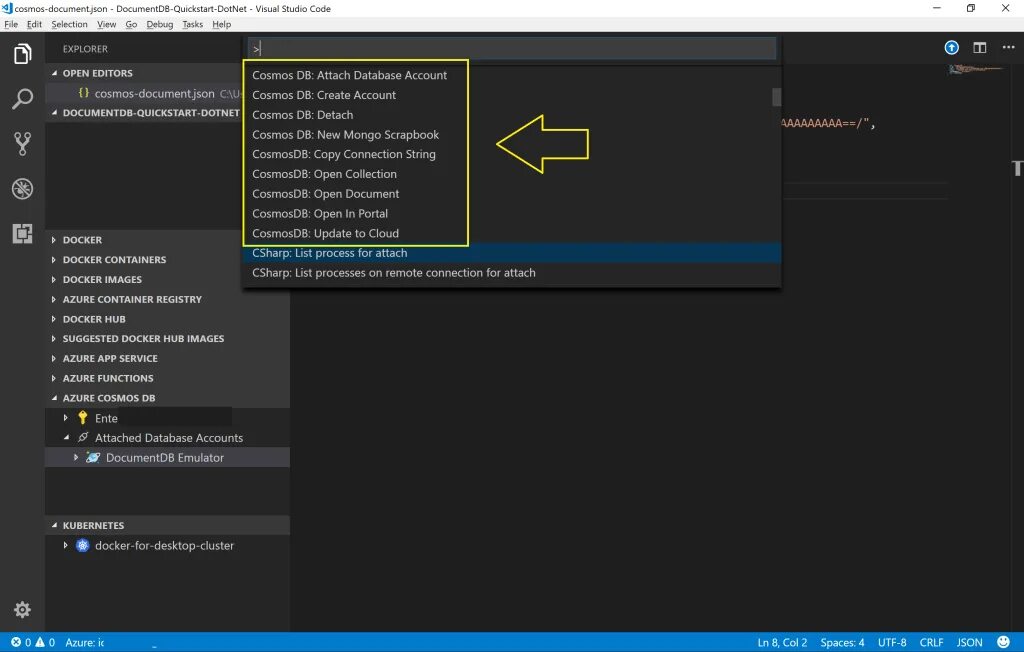
Task: Run CosmosDB: Copy Connection String command
Action: [x=511, y=154]
